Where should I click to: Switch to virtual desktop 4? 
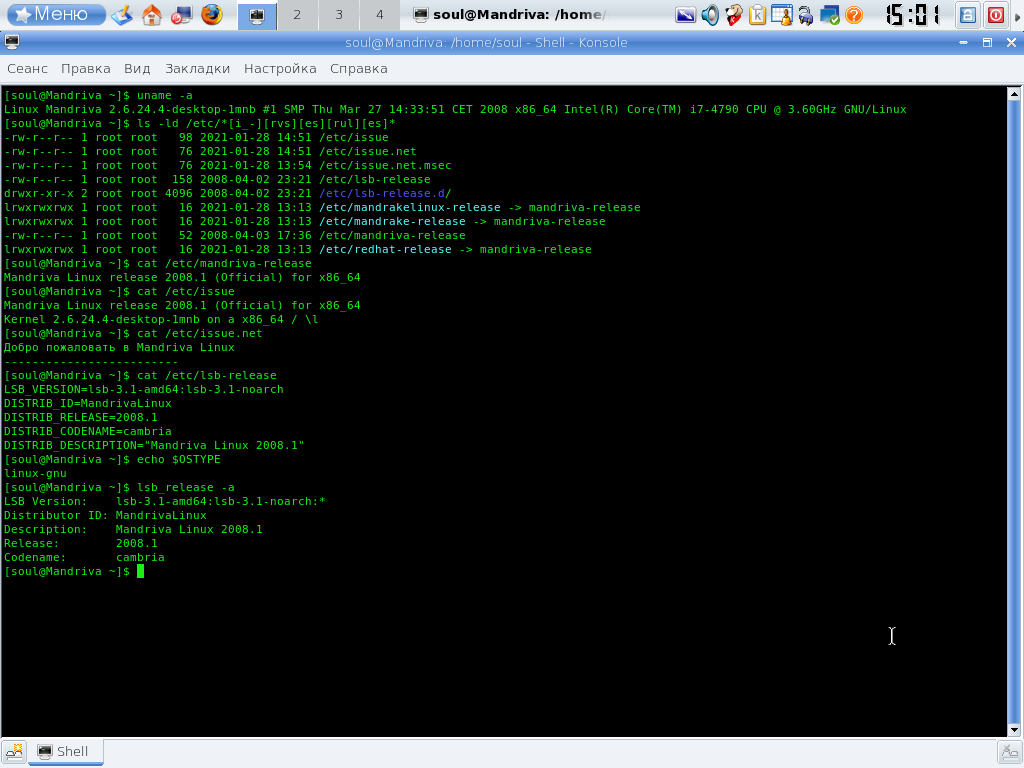(x=379, y=15)
